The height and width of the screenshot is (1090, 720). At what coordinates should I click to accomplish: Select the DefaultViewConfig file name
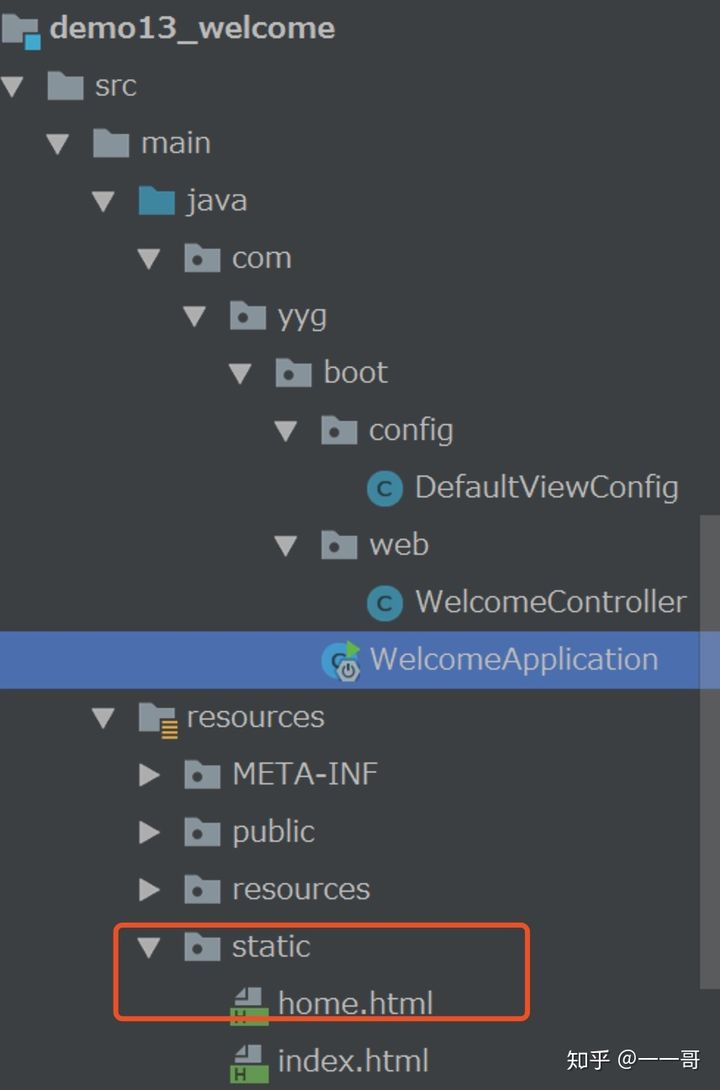[x=546, y=488]
